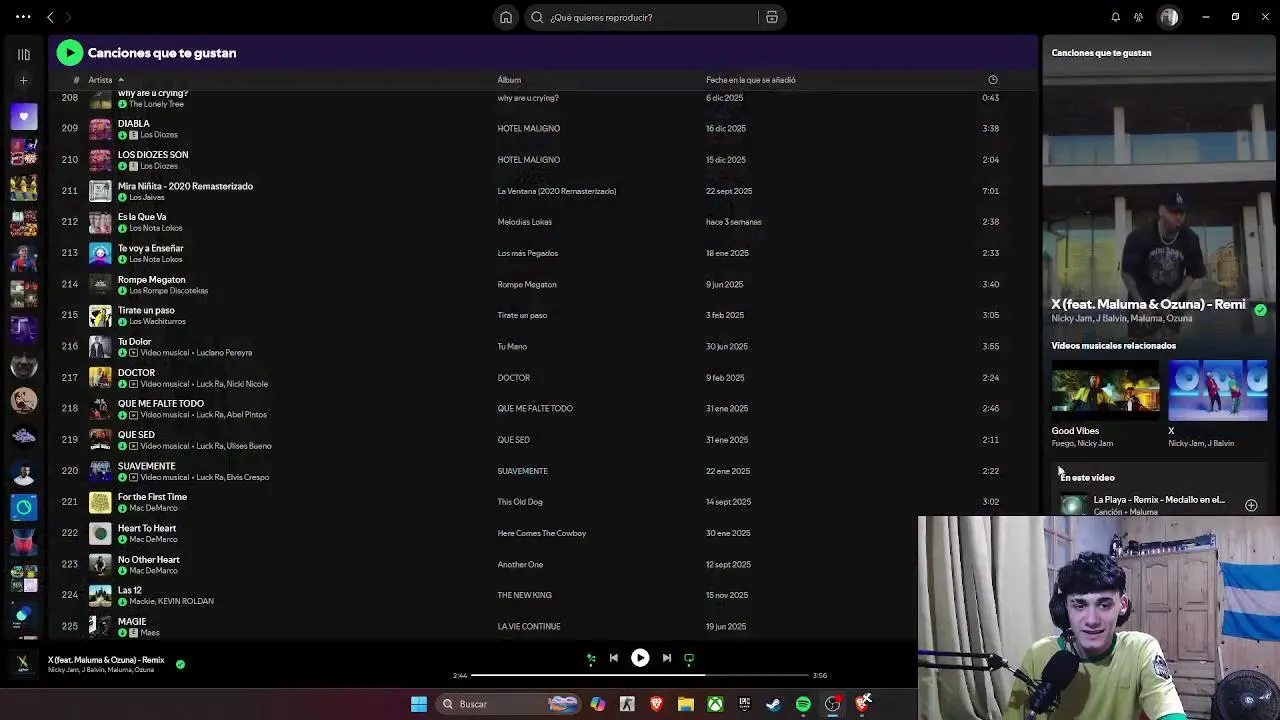Open the user profile avatar
The width and height of the screenshot is (1280, 720).
coord(1169,17)
